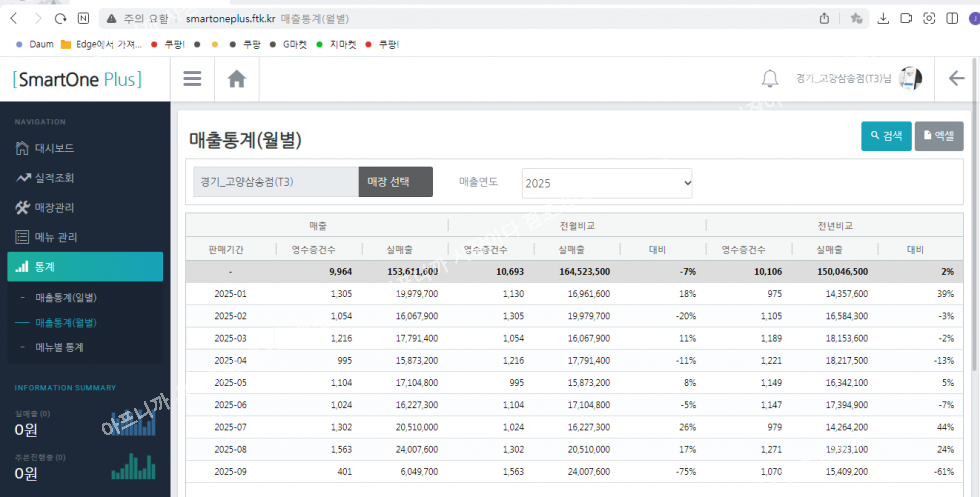980x497 pixels.
Task: Click the 매장 선택 button
Action: coord(395,182)
